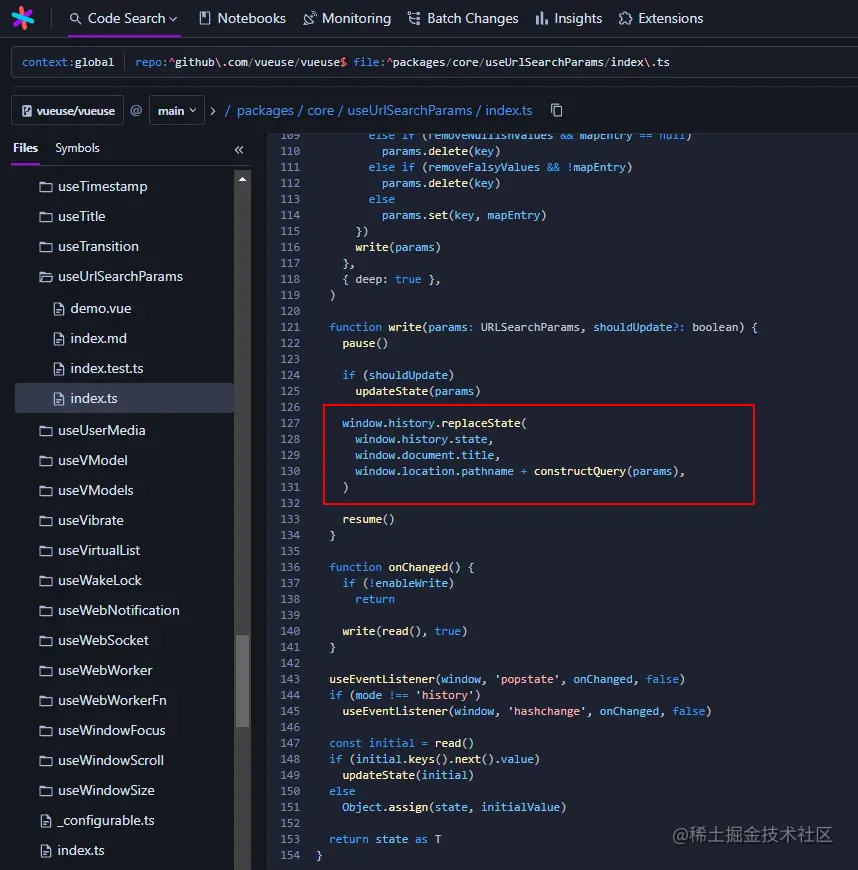Click line number 143
858x870 pixels.
click(x=290, y=679)
